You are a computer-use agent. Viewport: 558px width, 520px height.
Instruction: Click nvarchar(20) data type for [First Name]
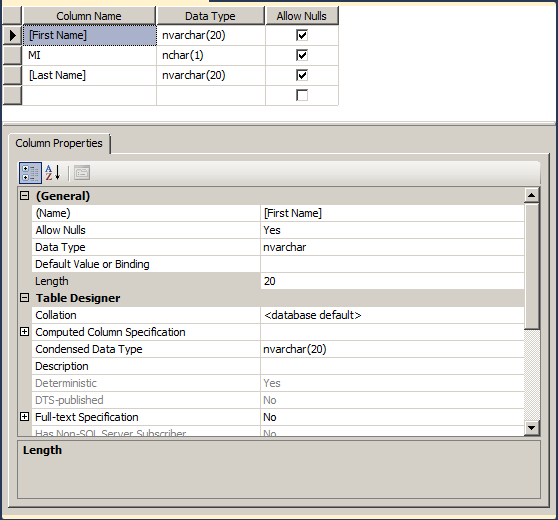[211, 35]
